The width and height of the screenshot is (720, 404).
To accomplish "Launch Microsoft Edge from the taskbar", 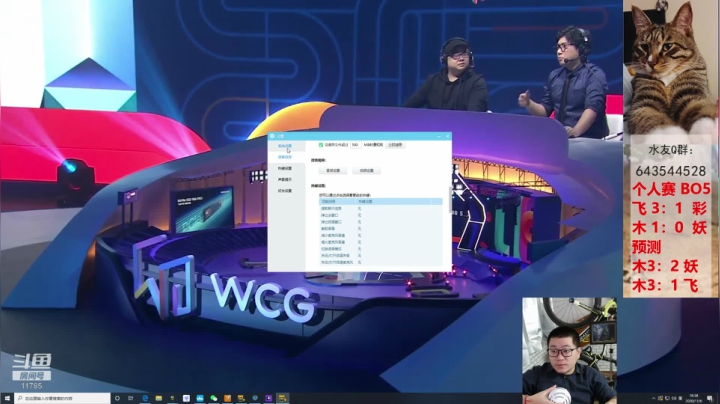I will pos(145,398).
